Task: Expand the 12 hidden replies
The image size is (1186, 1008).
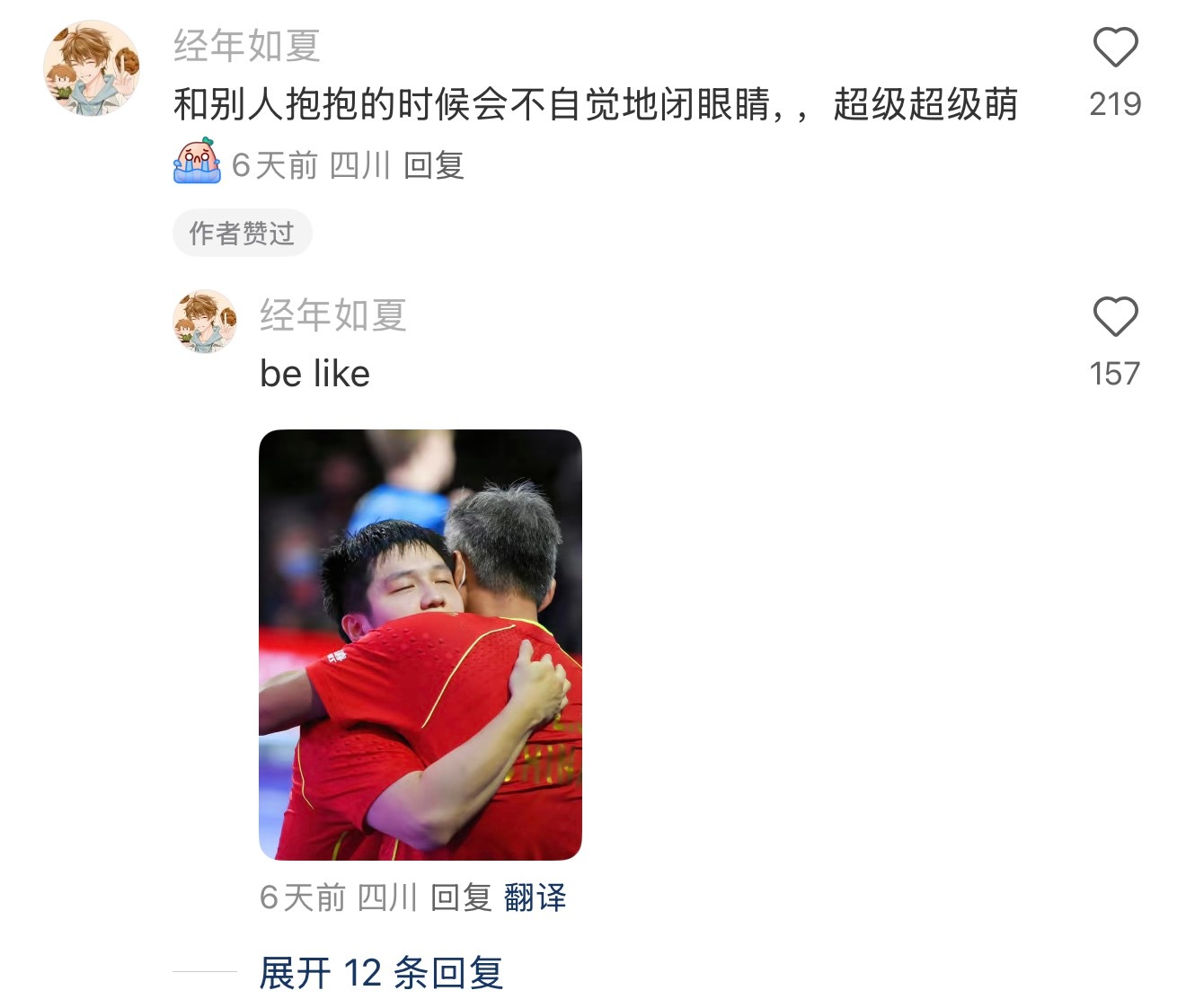Action: pos(381,973)
